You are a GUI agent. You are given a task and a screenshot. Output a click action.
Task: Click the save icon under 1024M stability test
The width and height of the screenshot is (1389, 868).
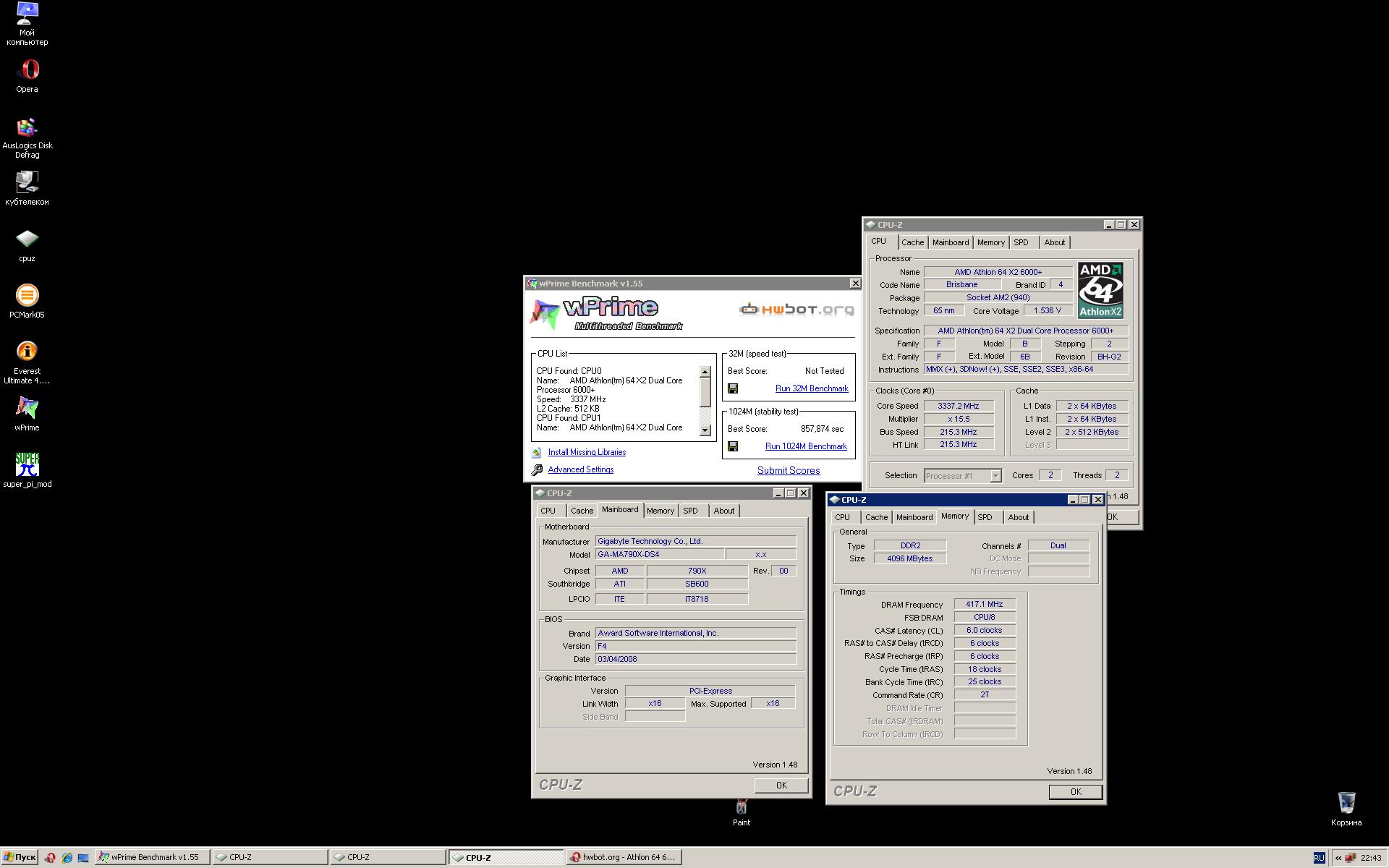point(733,446)
